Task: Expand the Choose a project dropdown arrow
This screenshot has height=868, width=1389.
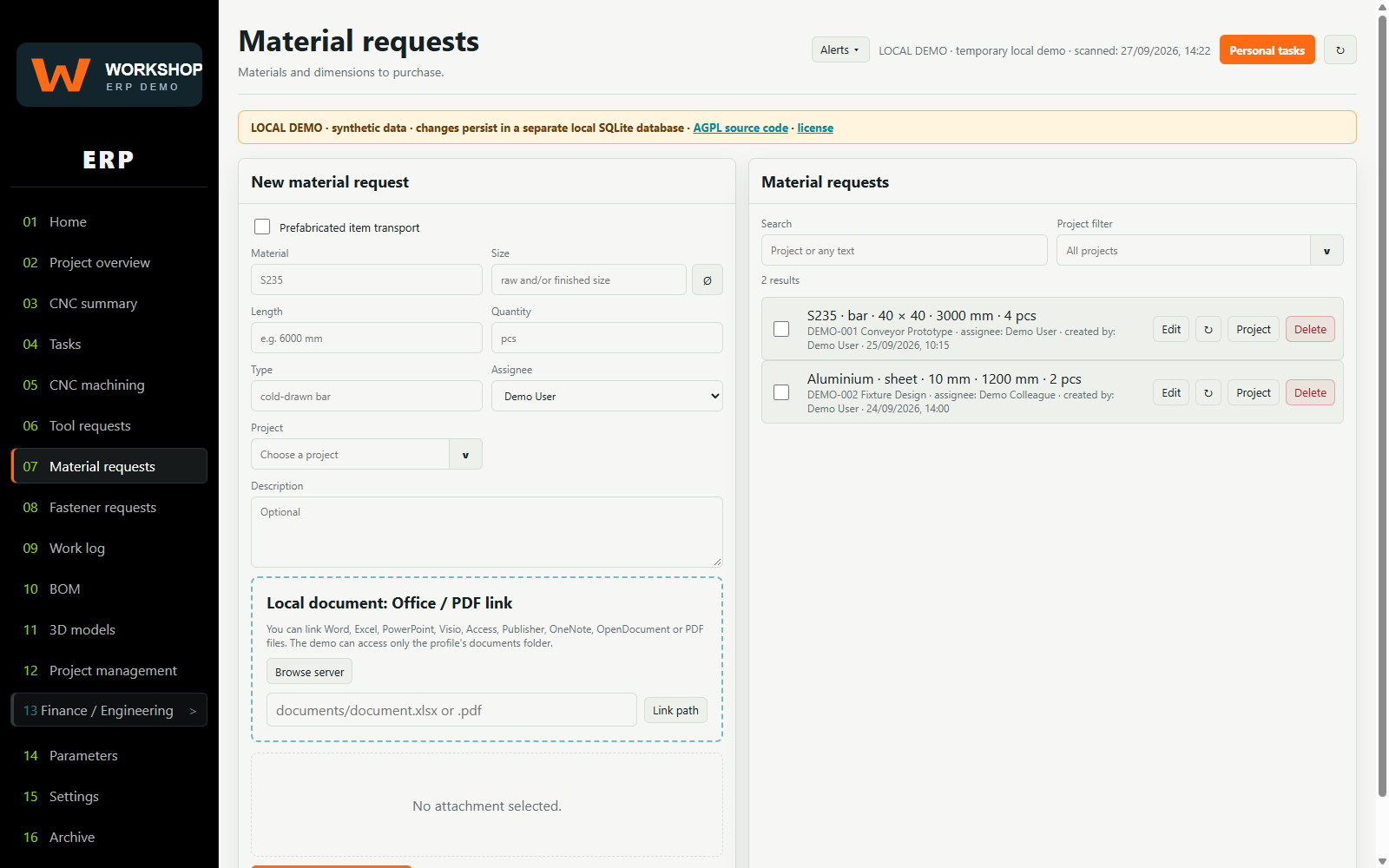Action: tap(465, 454)
